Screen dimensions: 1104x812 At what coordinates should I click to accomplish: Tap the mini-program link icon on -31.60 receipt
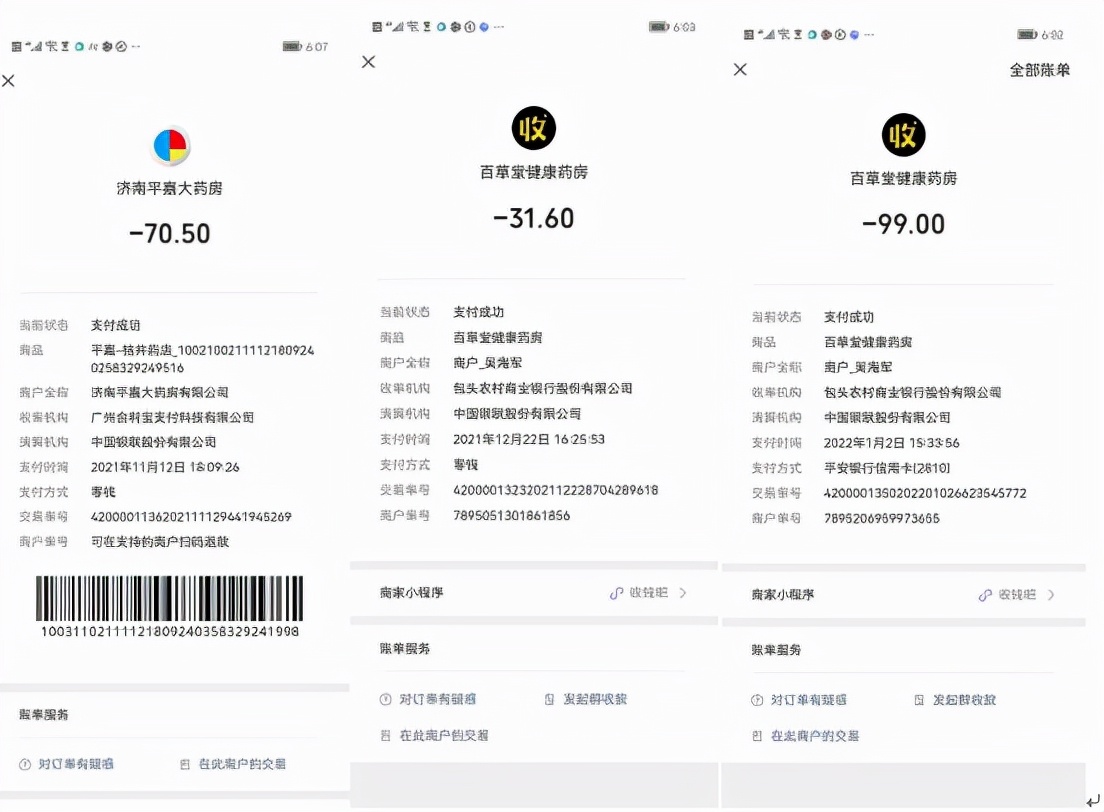616,594
